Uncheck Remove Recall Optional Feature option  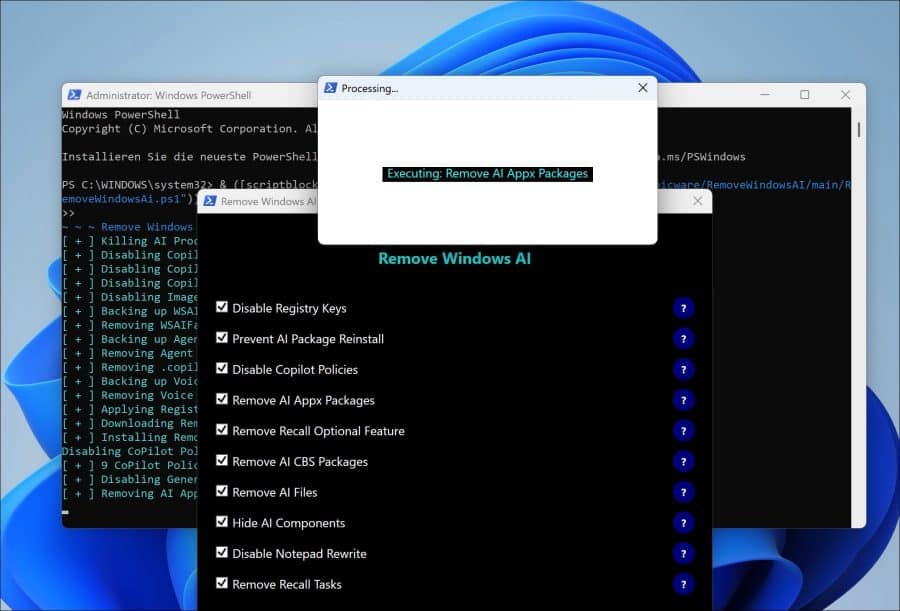[x=222, y=430]
